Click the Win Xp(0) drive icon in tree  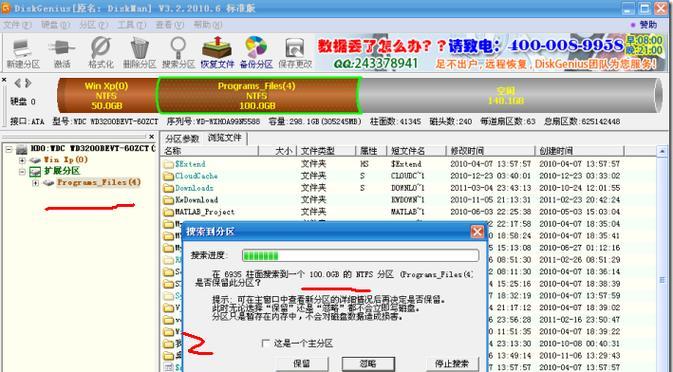coord(36,160)
